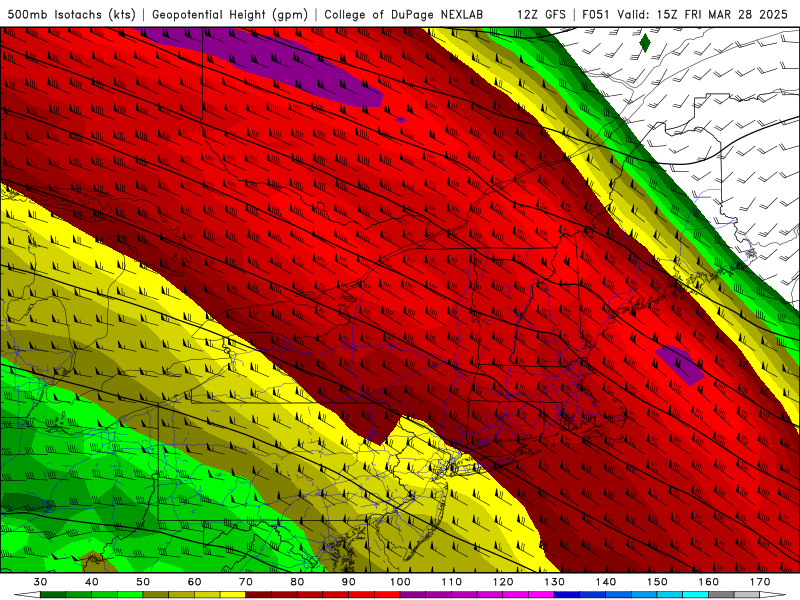Click 'F051 Valid: 15Z FRI MAR 28 2025'
The image size is (800, 600).
686,14
